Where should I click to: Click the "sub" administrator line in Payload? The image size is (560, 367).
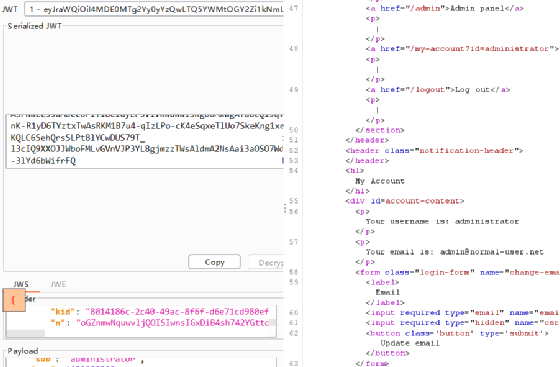[90, 360]
